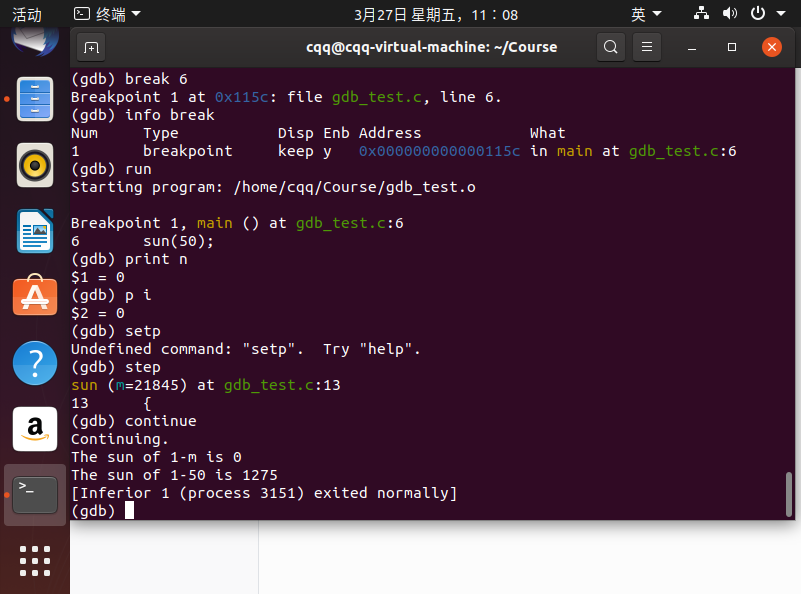Open the clock and calendar panel
This screenshot has height=594, width=801.
[436, 14]
